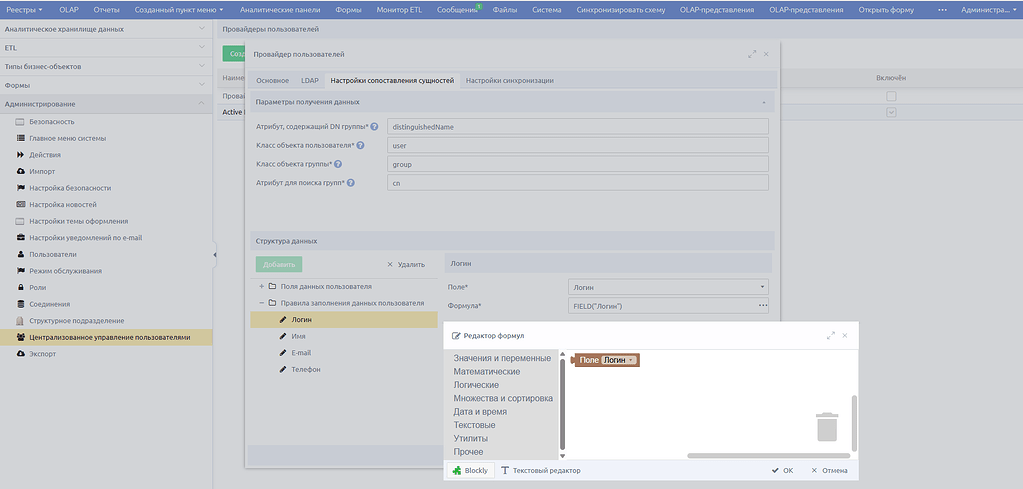Click help icon for Атрибут для поиска групп
The height and width of the screenshot is (489, 1023).
point(350,183)
